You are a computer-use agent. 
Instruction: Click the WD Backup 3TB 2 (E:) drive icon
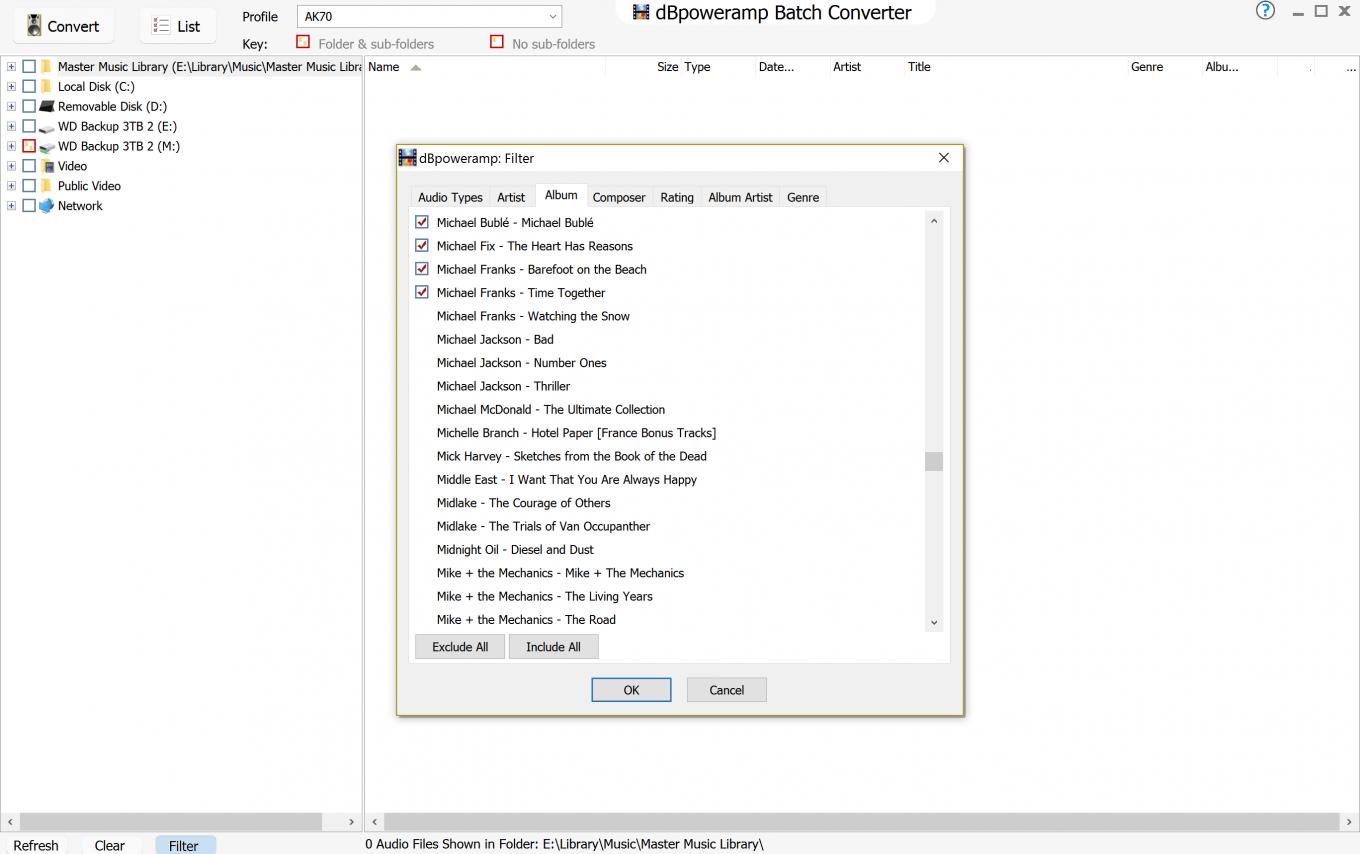pos(46,127)
